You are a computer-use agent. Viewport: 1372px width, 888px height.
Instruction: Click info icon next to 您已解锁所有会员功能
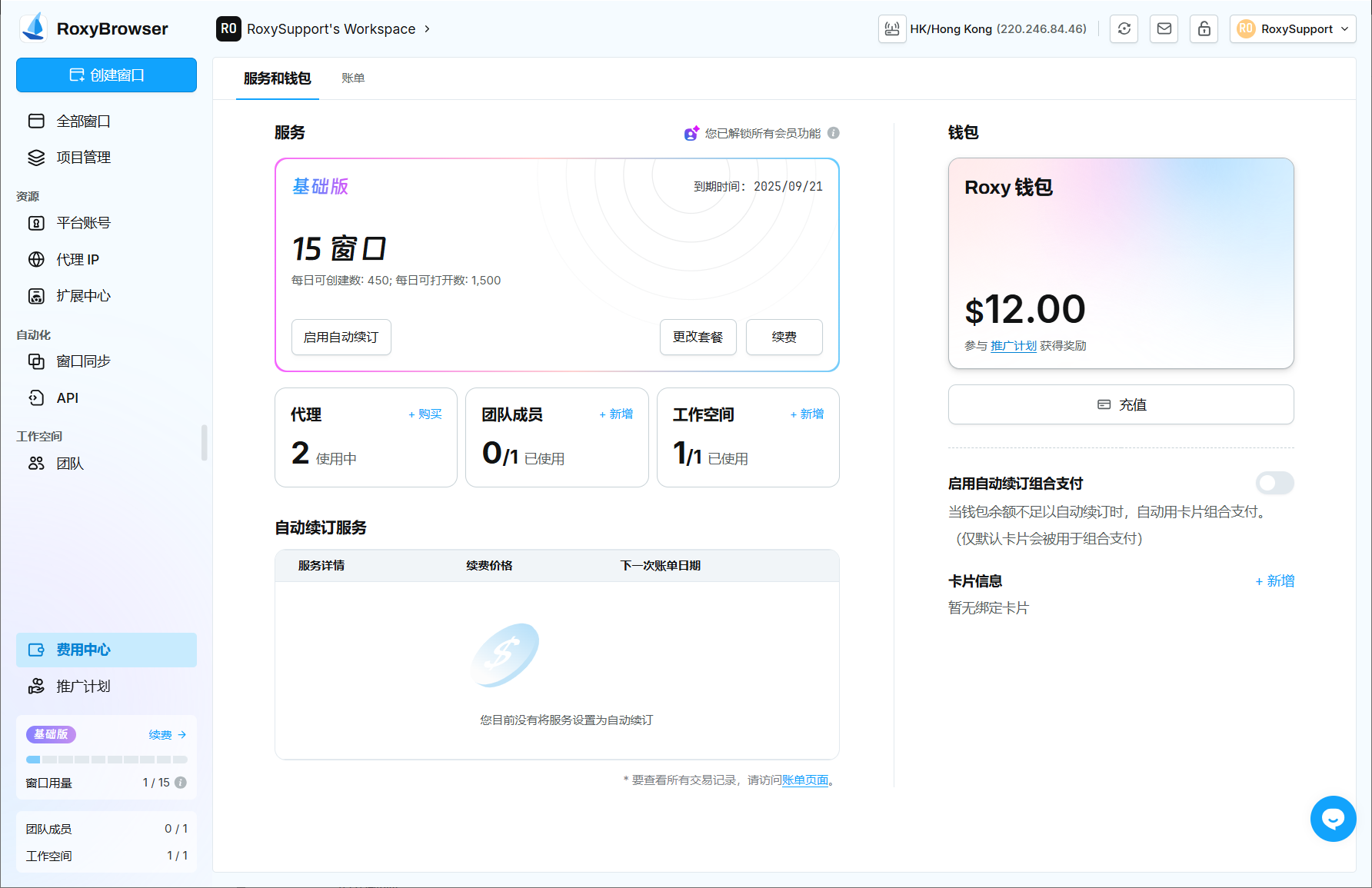pos(834,133)
